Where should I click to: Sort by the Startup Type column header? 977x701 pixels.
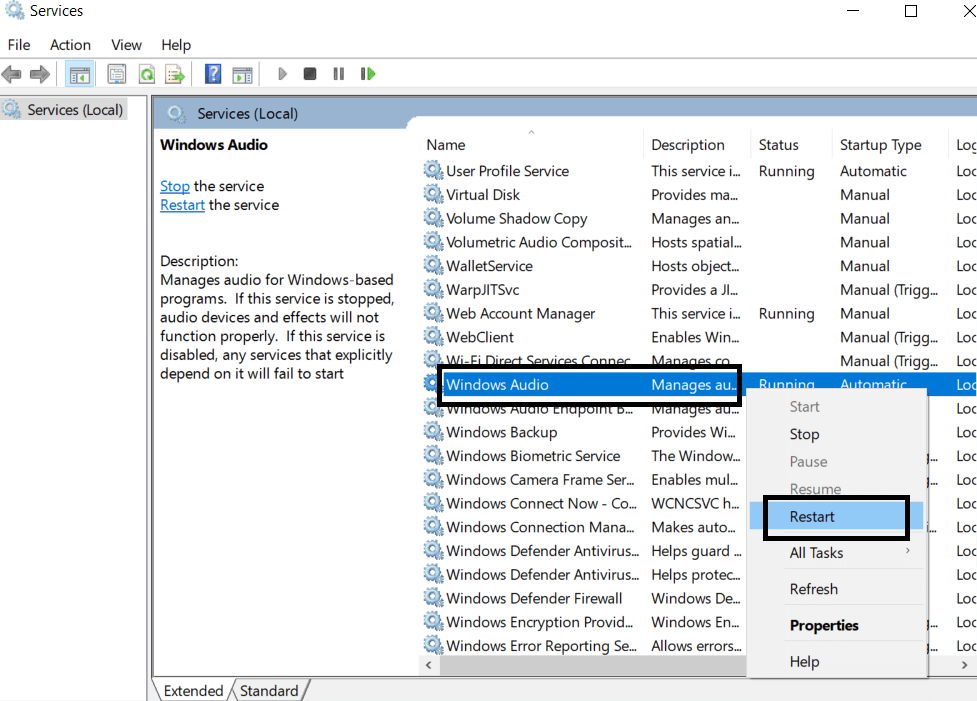click(x=889, y=145)
